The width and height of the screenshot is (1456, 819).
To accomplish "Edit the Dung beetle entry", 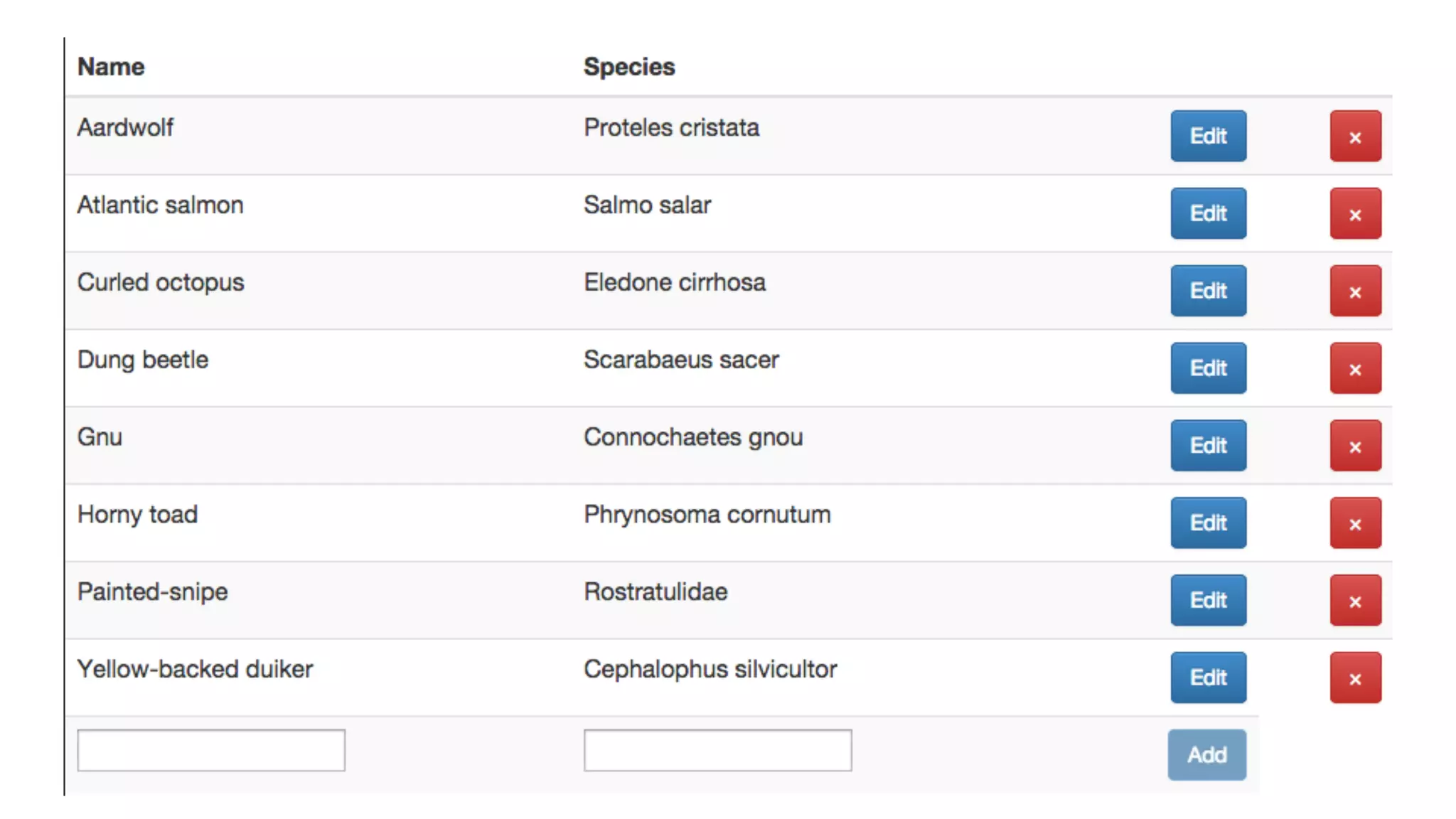I will [1208, 369].
